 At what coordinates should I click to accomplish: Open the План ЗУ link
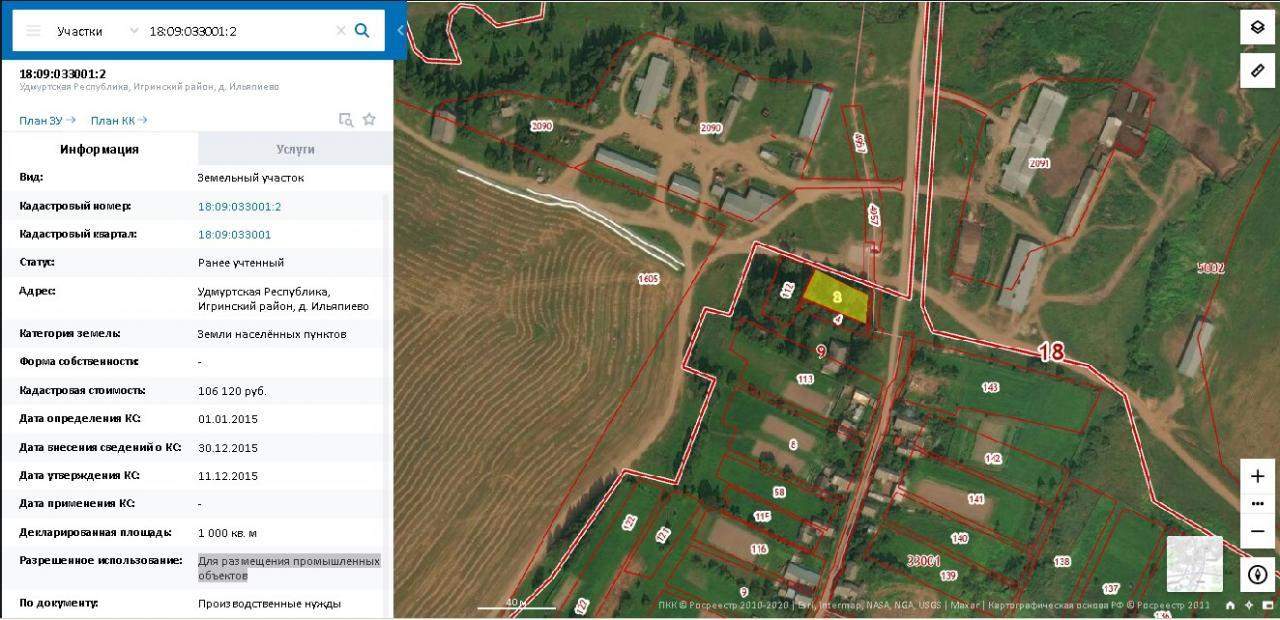click(47, 120)
